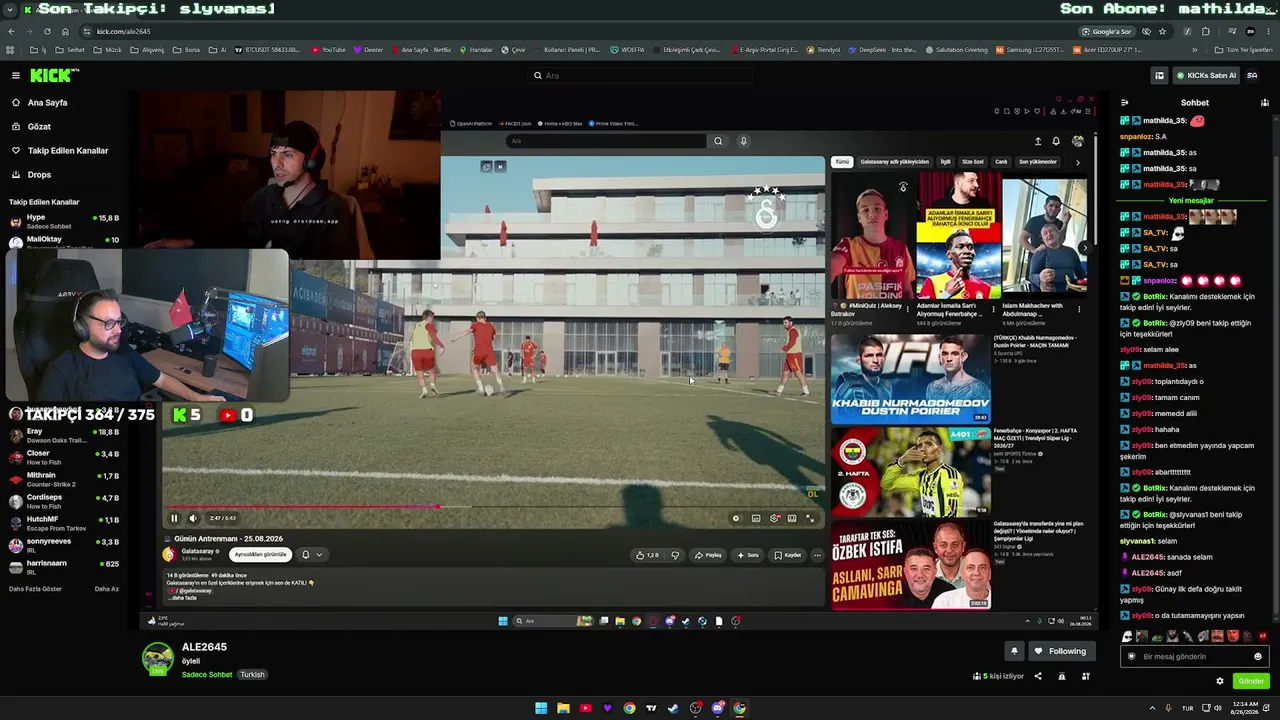Toggle YouTube autoplay switch in player

point(736,518)
